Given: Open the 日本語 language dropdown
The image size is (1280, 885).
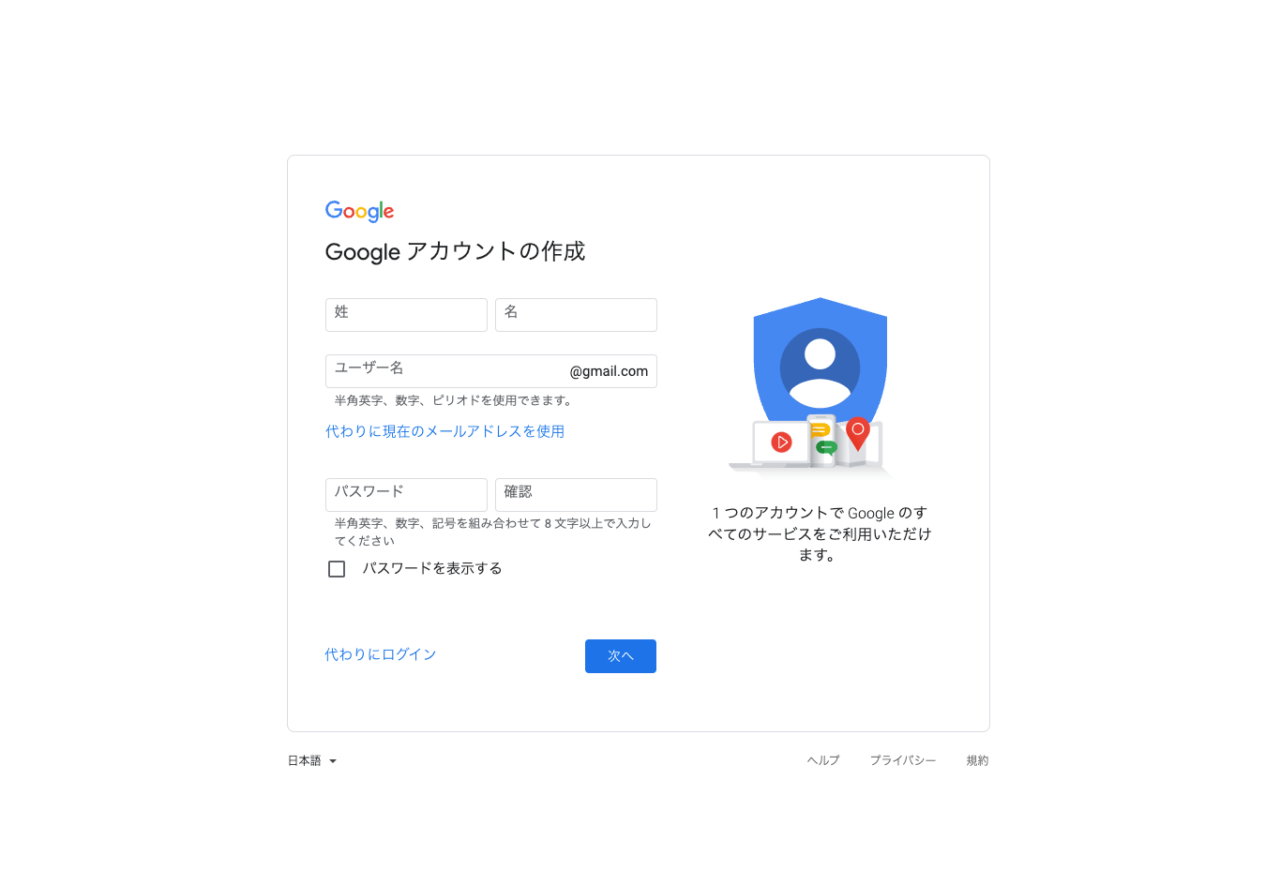Looking at the screenshot, I should point(313,761).
